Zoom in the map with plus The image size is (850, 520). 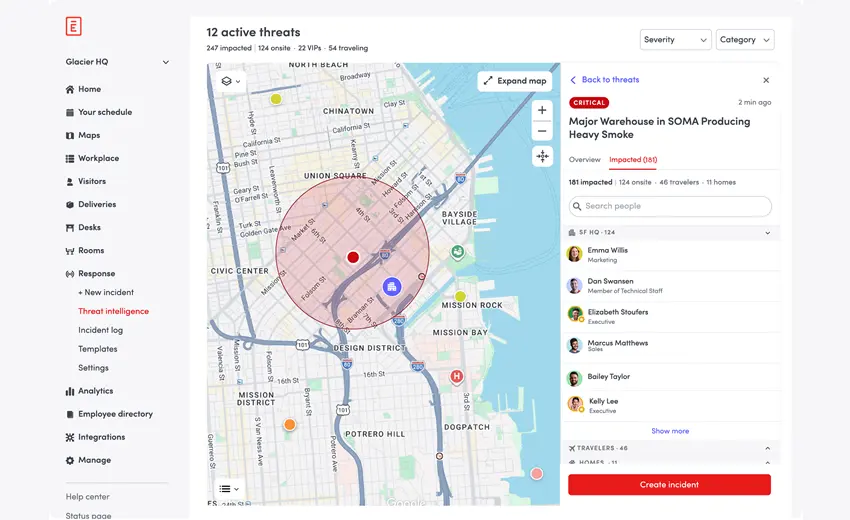542,110
